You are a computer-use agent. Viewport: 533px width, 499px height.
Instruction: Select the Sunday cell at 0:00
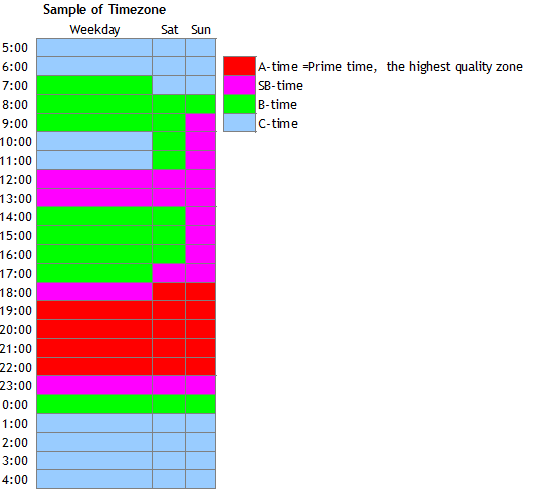click(x=201, y=404)
